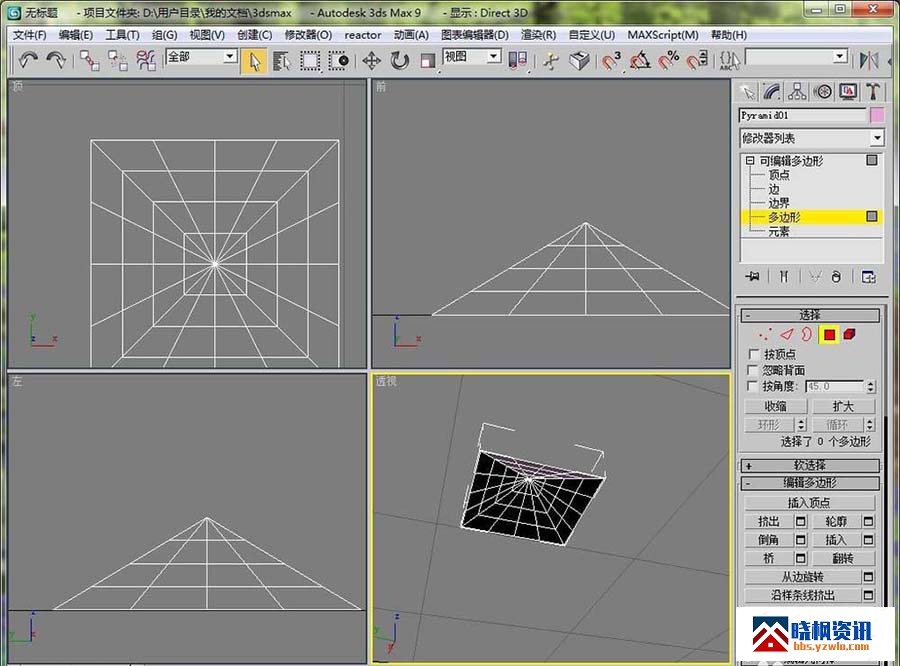The width and height of the screenshot is (900, 666).
Task: Choose the Rectangular Selection Region tool
Action: 310,61
